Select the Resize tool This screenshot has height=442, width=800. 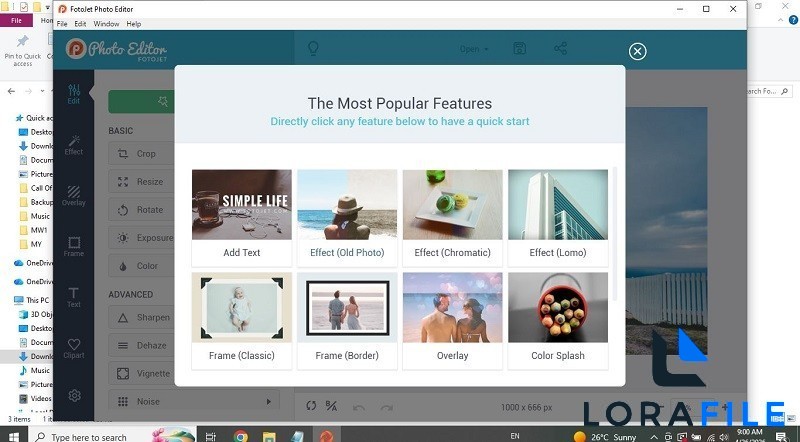(141, 182)
